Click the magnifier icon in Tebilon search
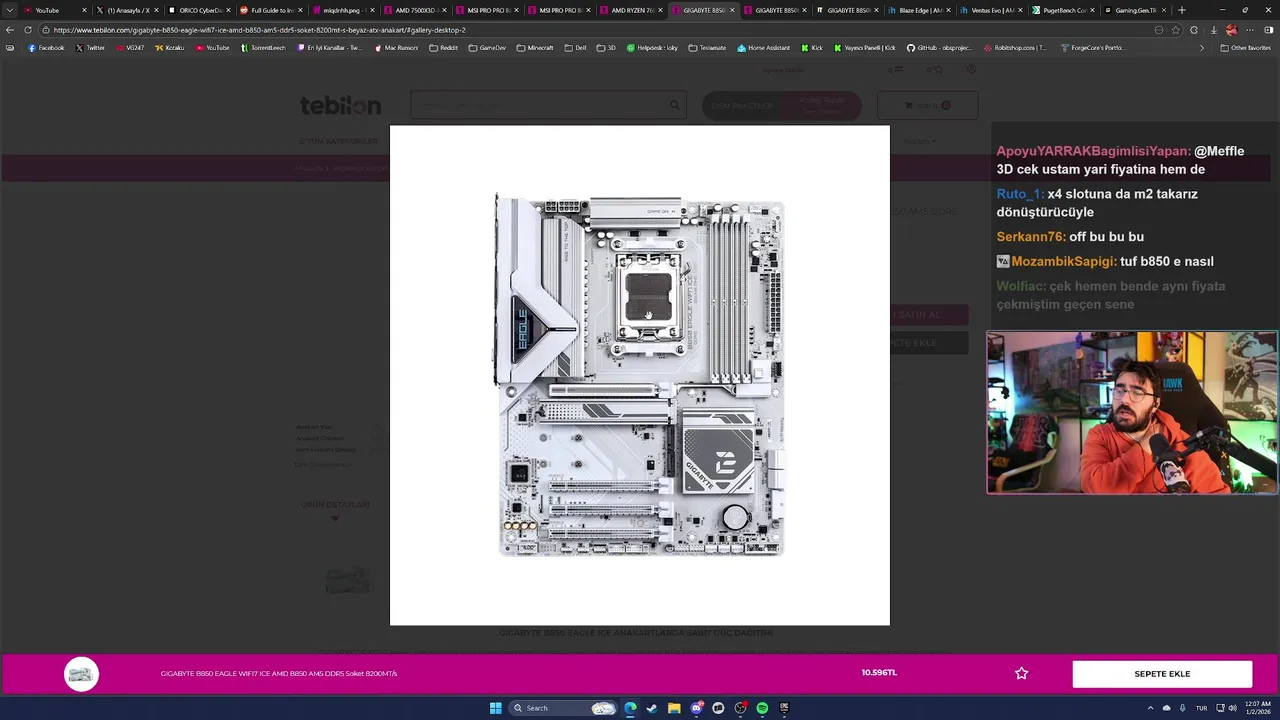This screenshot has width=1280, height=720. tap(675, 105)
